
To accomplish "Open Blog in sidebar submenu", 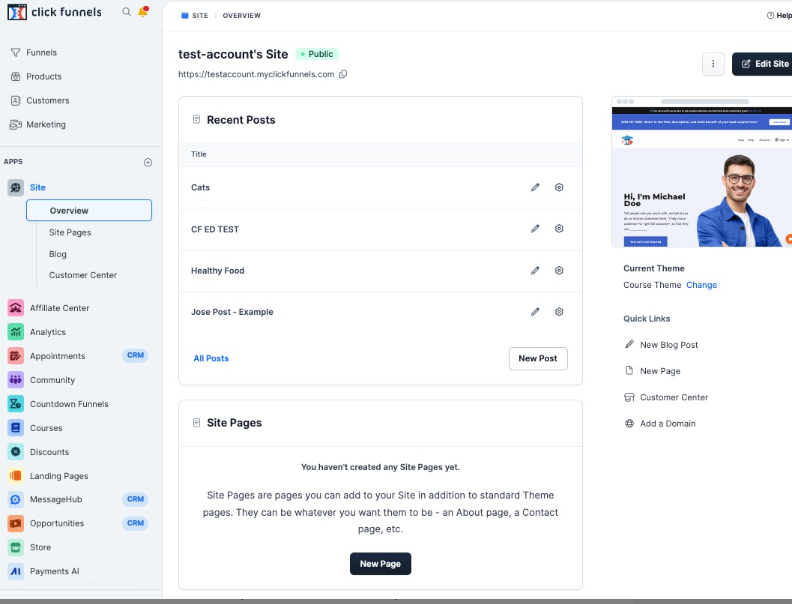I will coord(58,254).
